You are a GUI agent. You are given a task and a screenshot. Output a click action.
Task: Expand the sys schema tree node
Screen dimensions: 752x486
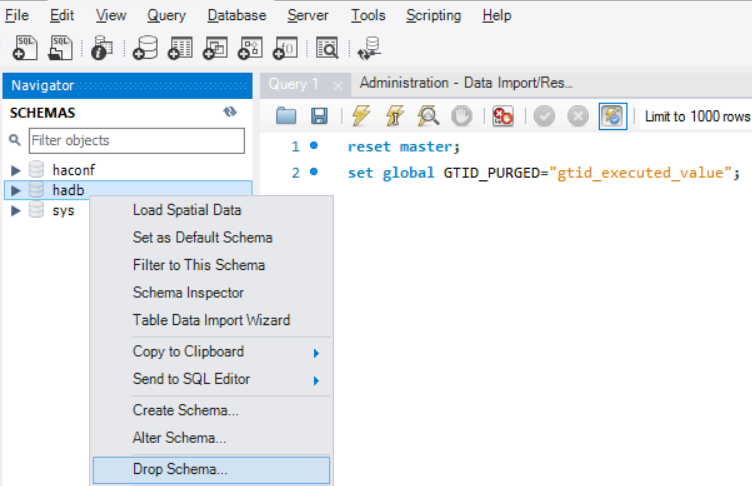tap(16, 211)
